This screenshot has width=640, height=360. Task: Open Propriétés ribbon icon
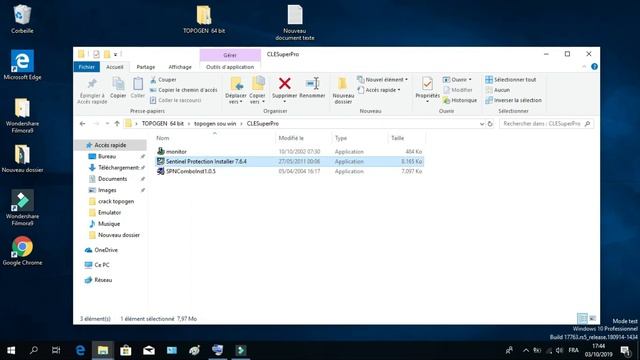(427, 84)
